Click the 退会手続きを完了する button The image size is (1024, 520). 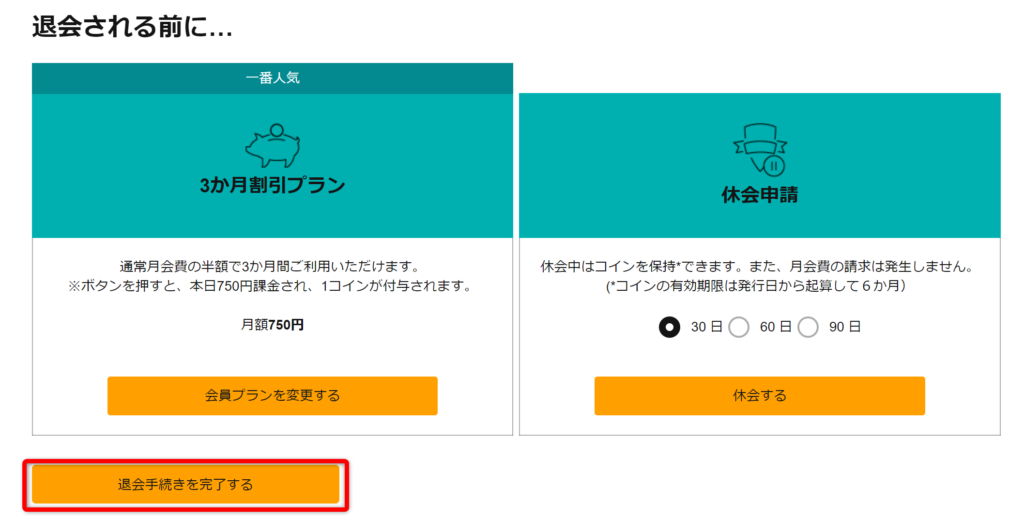185,485
